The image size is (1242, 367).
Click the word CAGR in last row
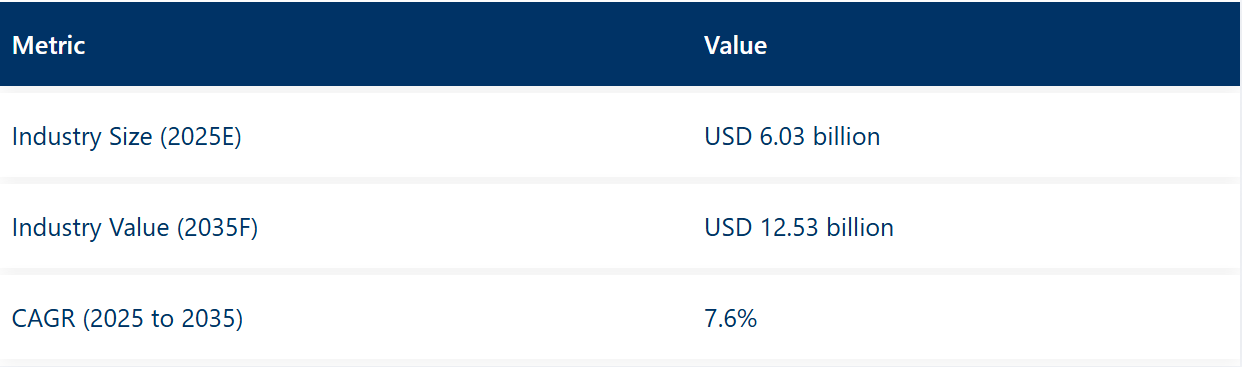pyautogui.click(x=44, y=320)
